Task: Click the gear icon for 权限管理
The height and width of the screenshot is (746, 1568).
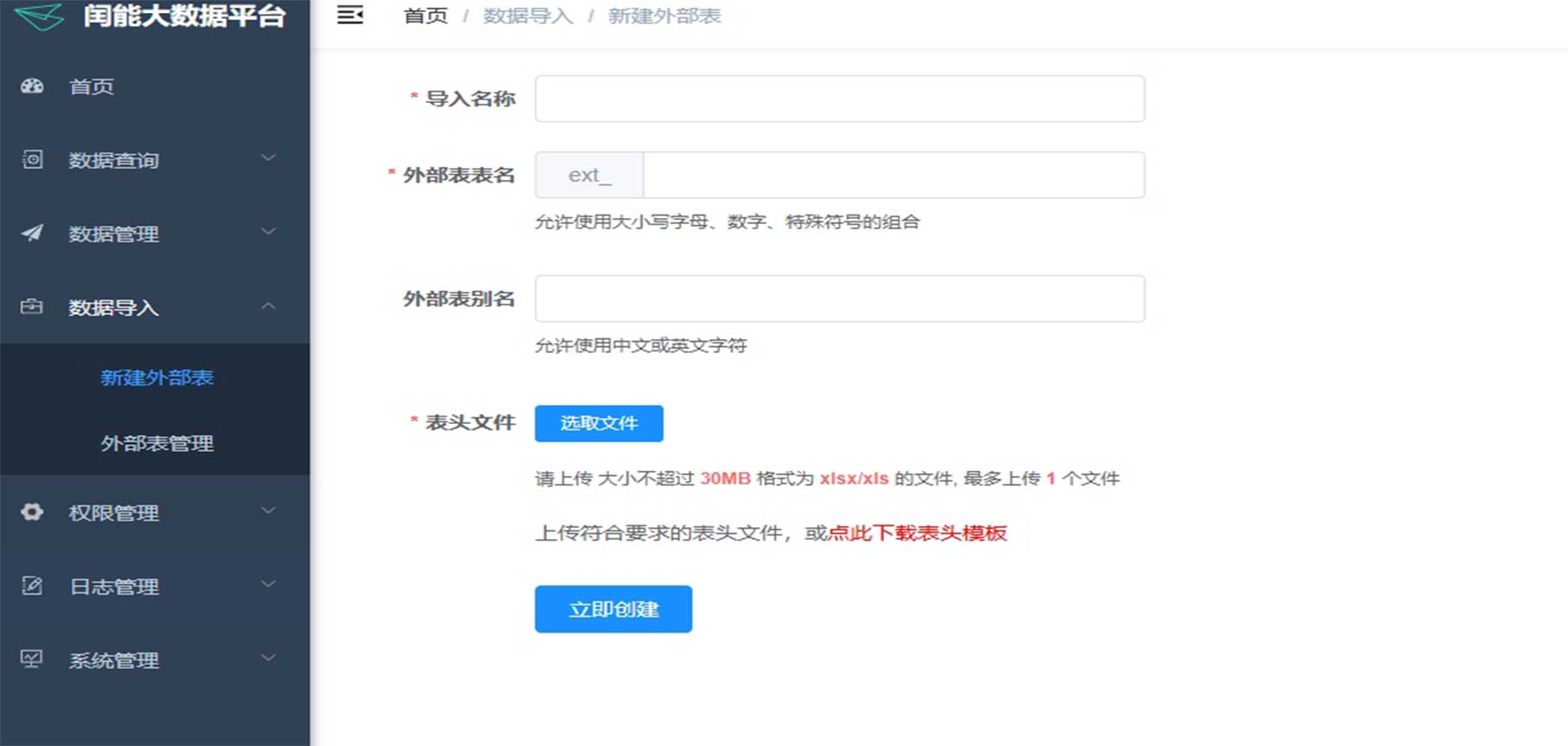Action: point(32,512)
